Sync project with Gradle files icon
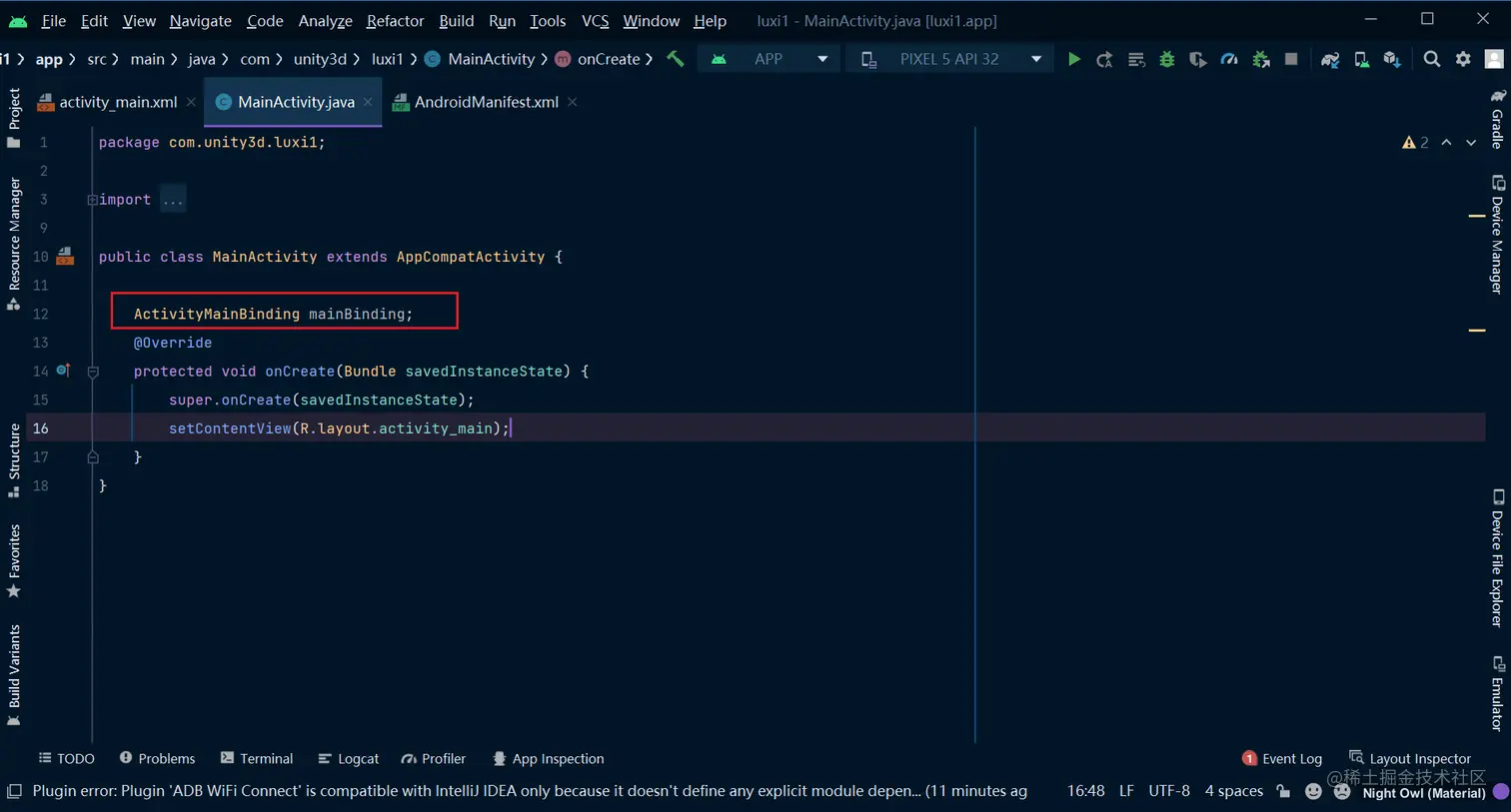This screenshot has height=812, width=1511. tap(1330, 60)
